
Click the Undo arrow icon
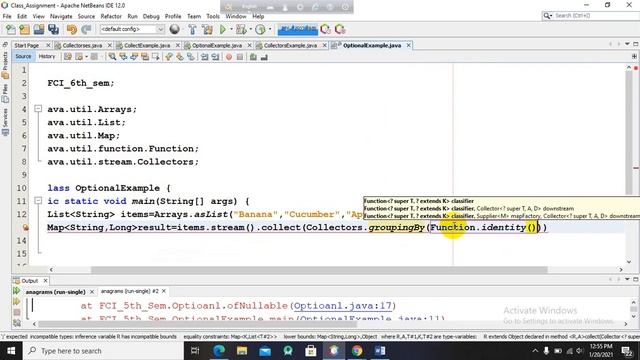(72, 29)
